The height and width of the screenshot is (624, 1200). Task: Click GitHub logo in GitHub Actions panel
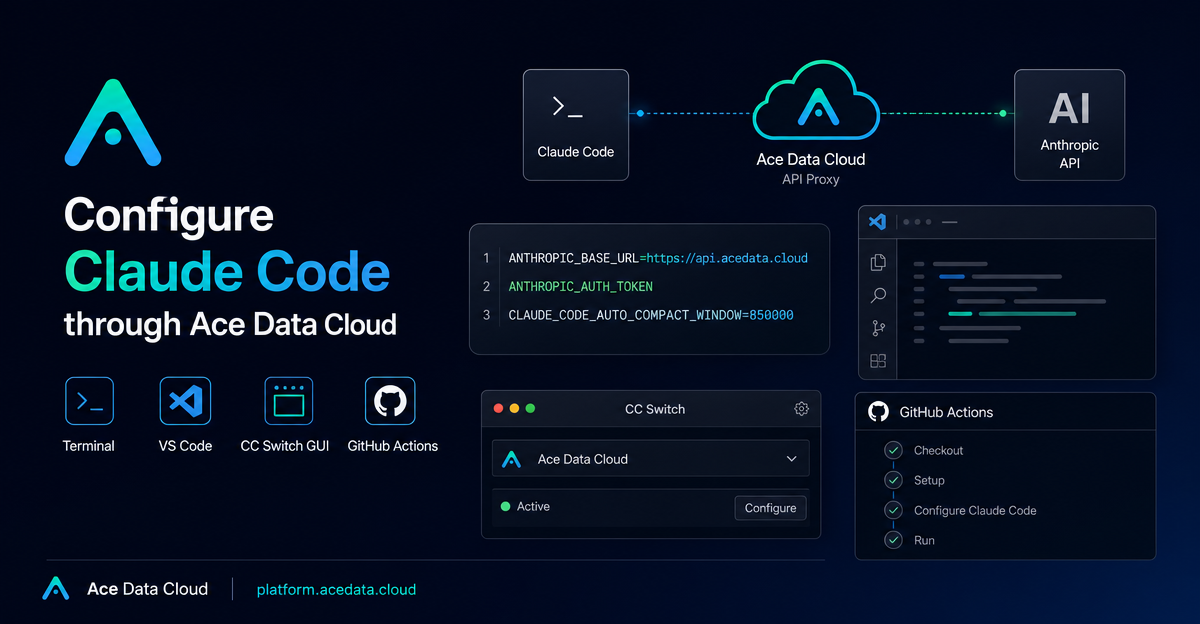(x=878, y=412)
